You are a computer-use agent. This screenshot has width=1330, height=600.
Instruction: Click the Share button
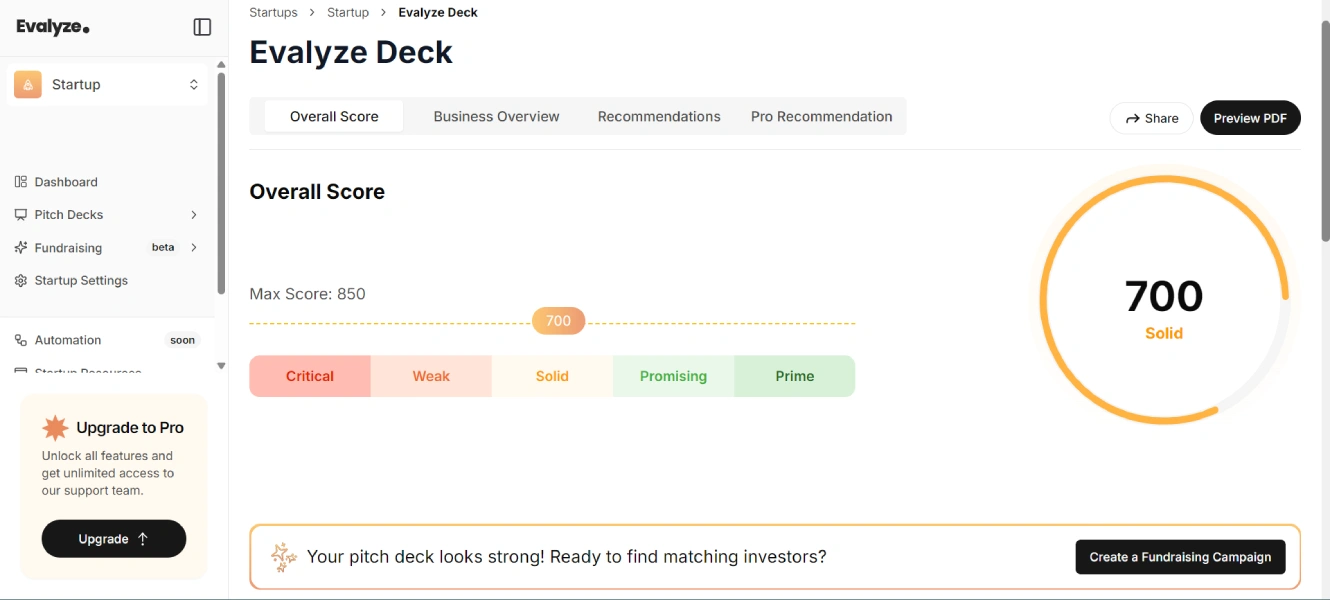pyautogui.click(x=1151, y=118)
